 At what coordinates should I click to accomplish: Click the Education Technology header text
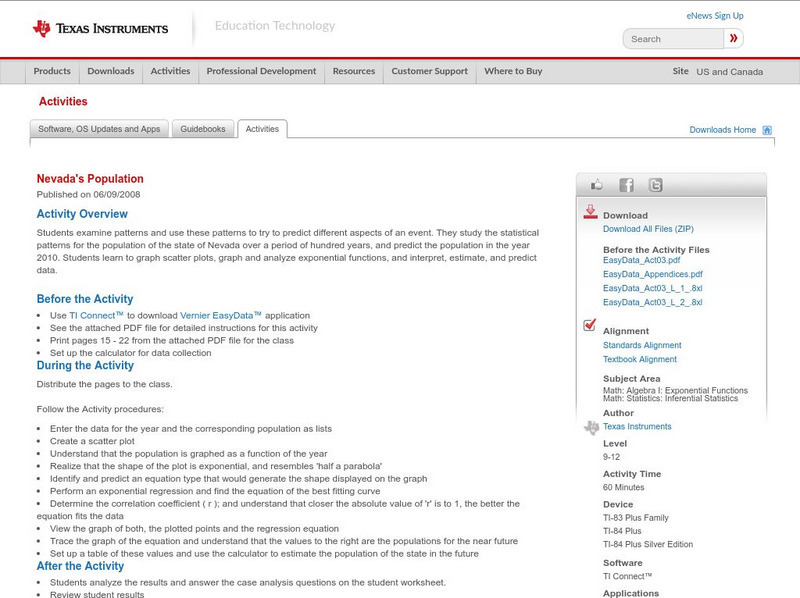point(275,26)
